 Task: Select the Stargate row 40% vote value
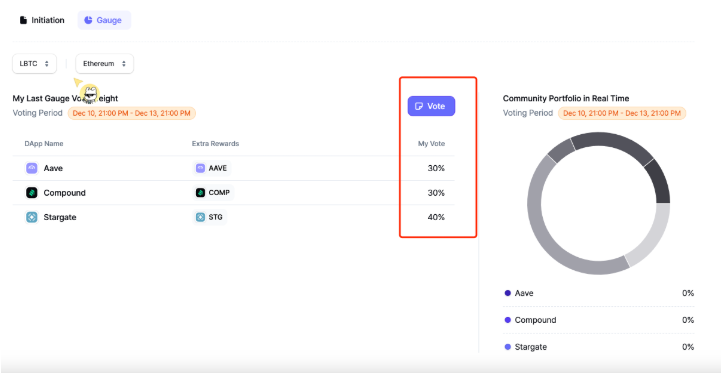tap(436, 217)
